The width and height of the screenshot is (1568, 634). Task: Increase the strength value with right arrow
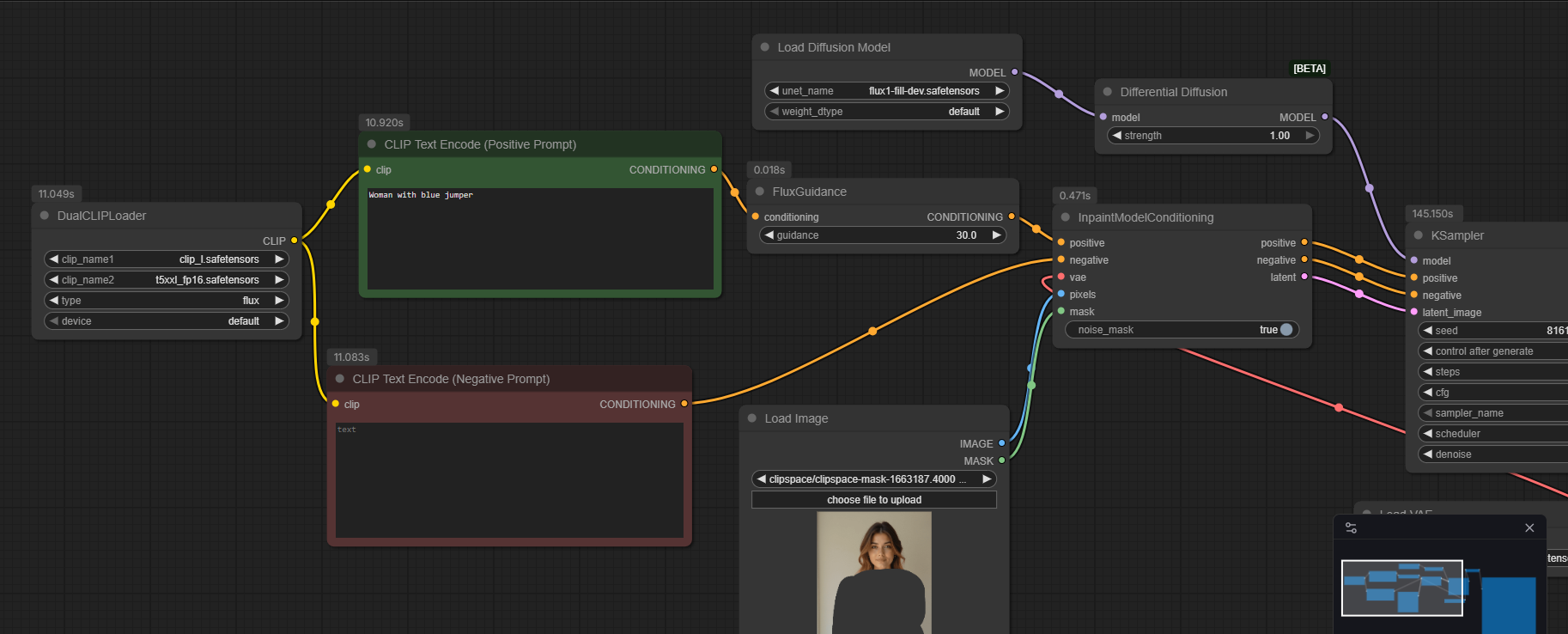click(1310, 136)
